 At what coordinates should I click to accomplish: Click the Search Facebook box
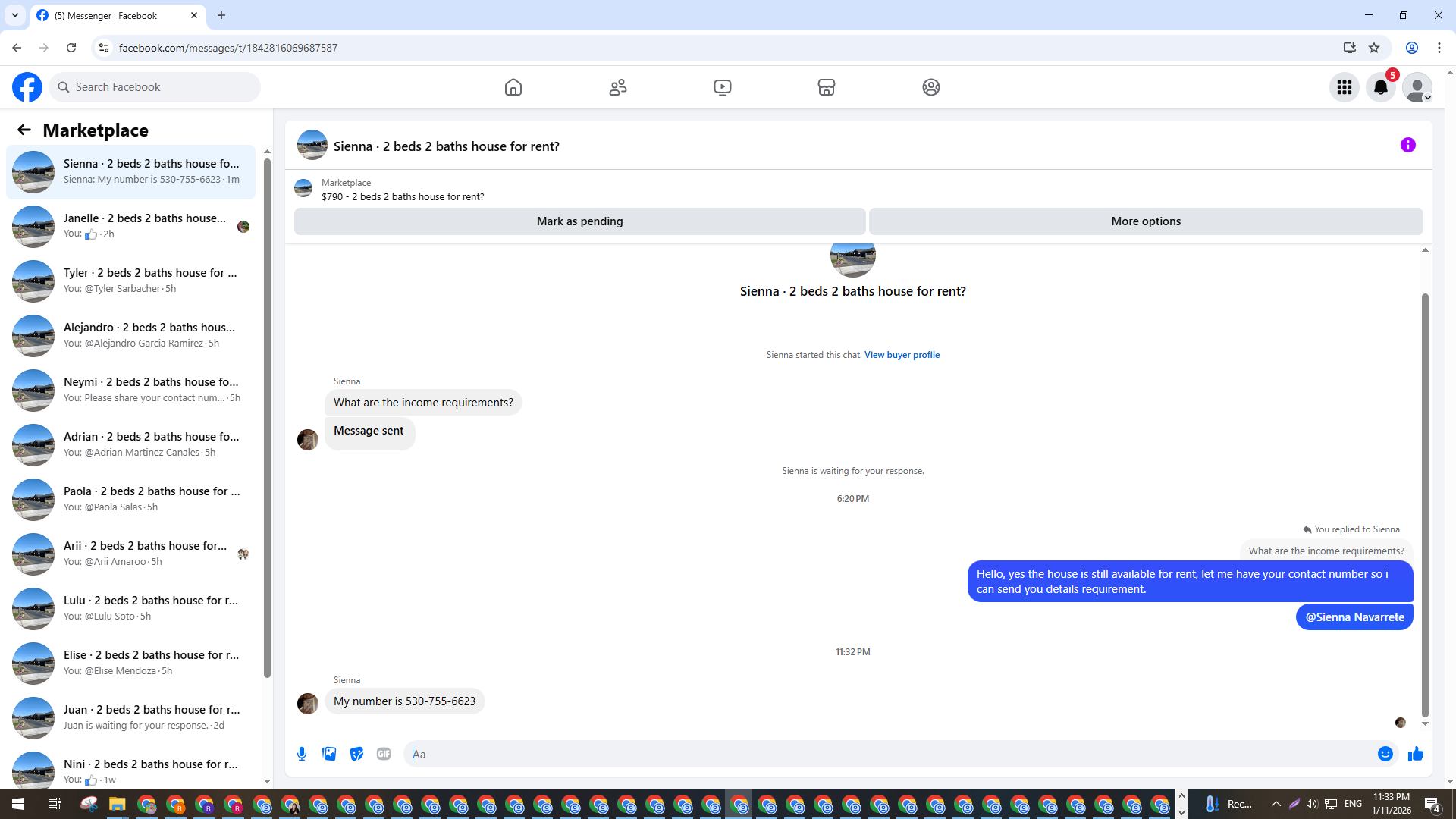(x=155, y=87)
